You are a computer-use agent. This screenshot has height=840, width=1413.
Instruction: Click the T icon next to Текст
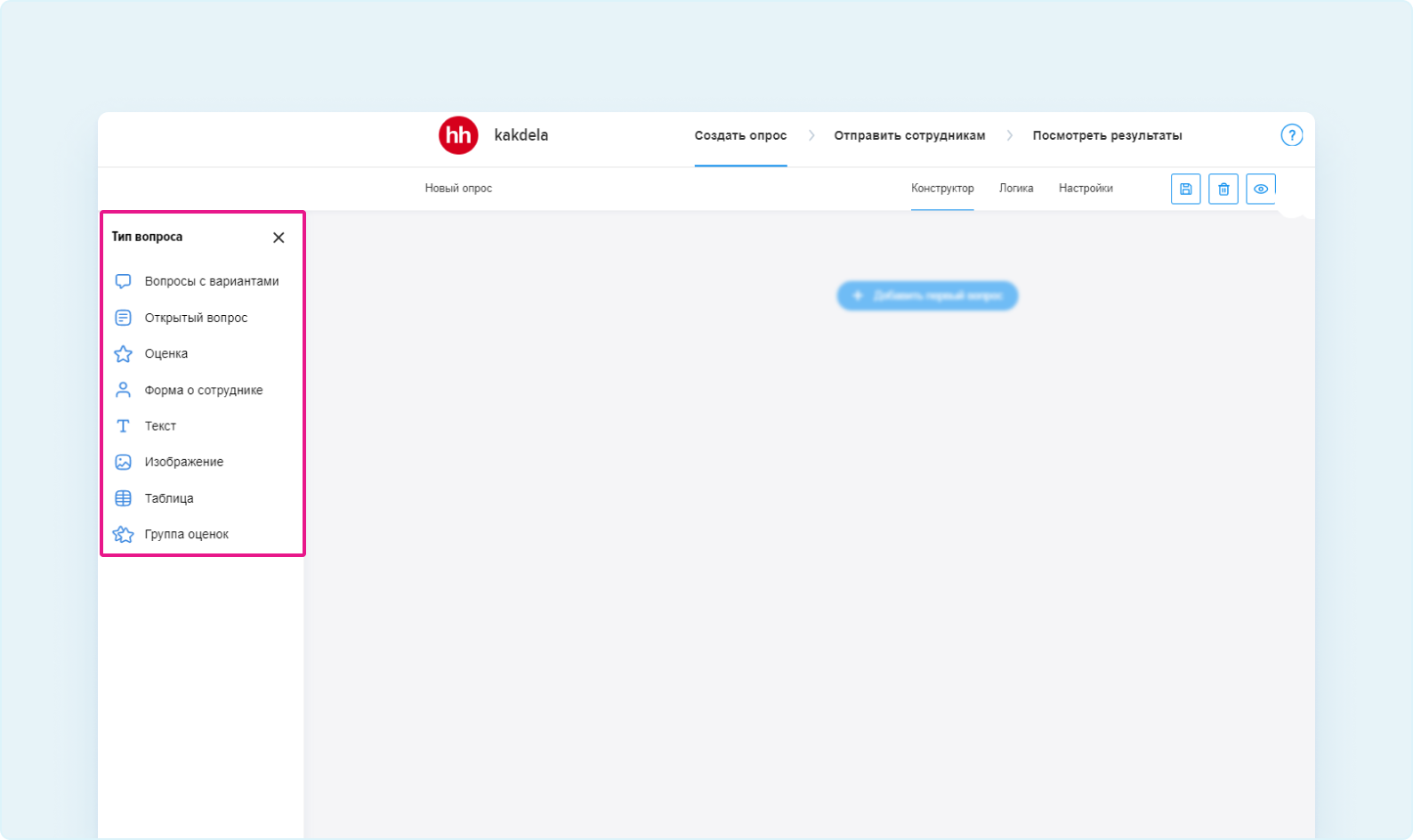(123, 426)
